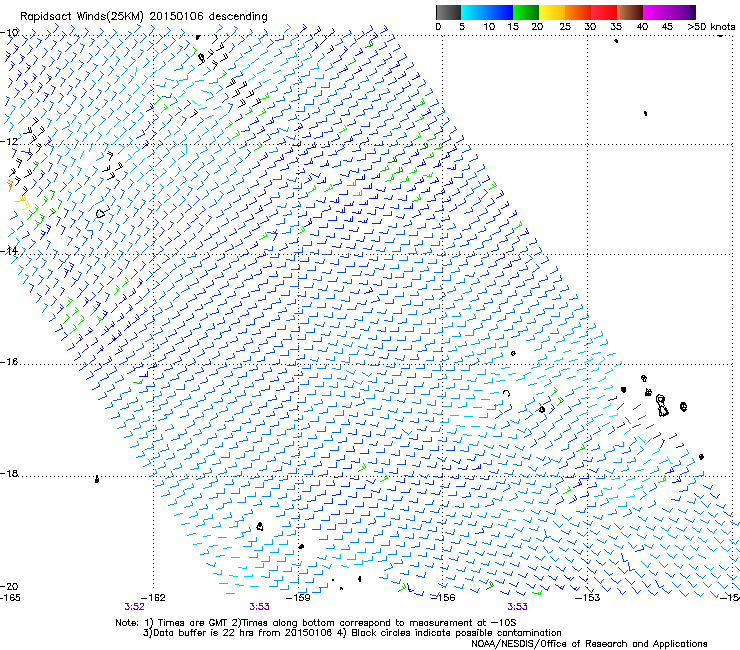
Task: Click the '-16' latitude axis label
Action: coord(8,362)
